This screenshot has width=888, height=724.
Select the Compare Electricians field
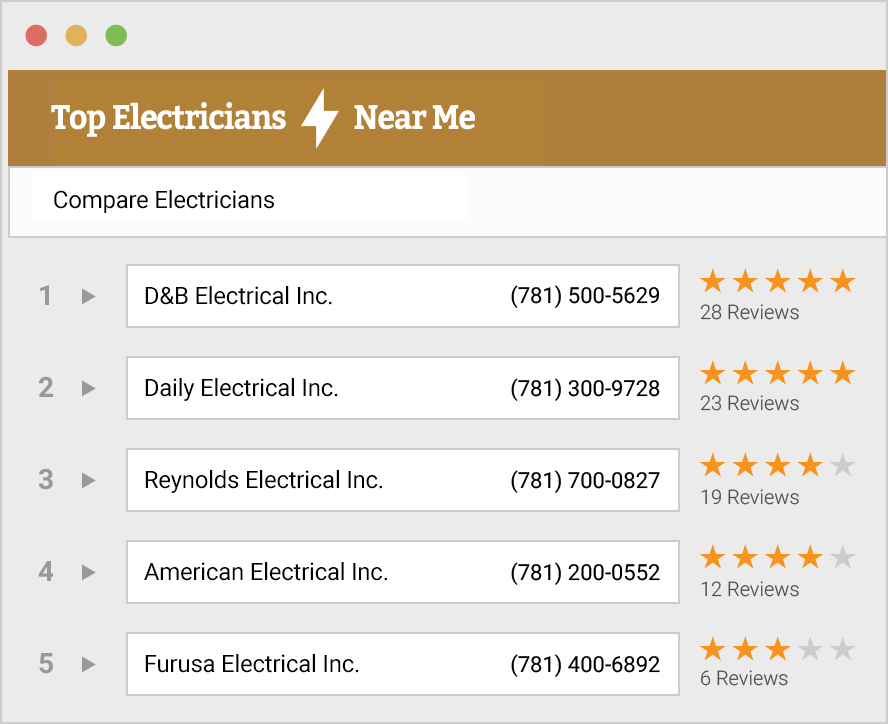(x=250, y=200)
